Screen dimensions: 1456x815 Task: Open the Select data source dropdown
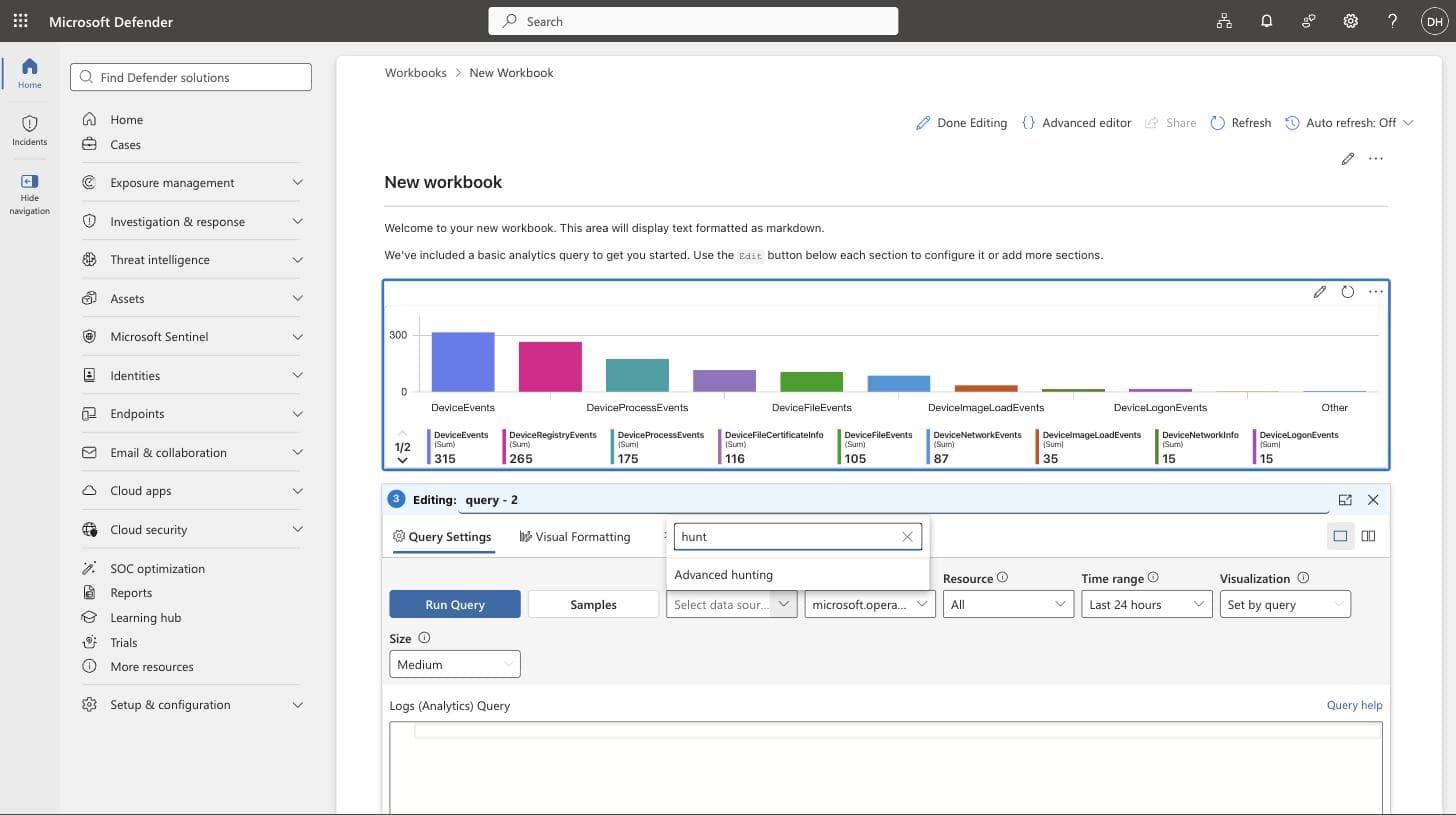[731, 604]
